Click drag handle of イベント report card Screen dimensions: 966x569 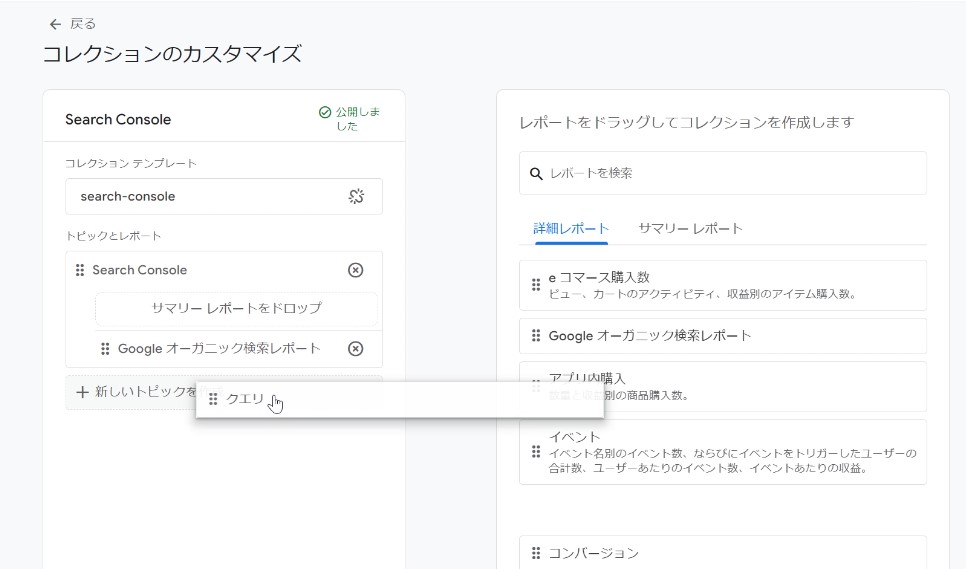[x=536, y=452]
